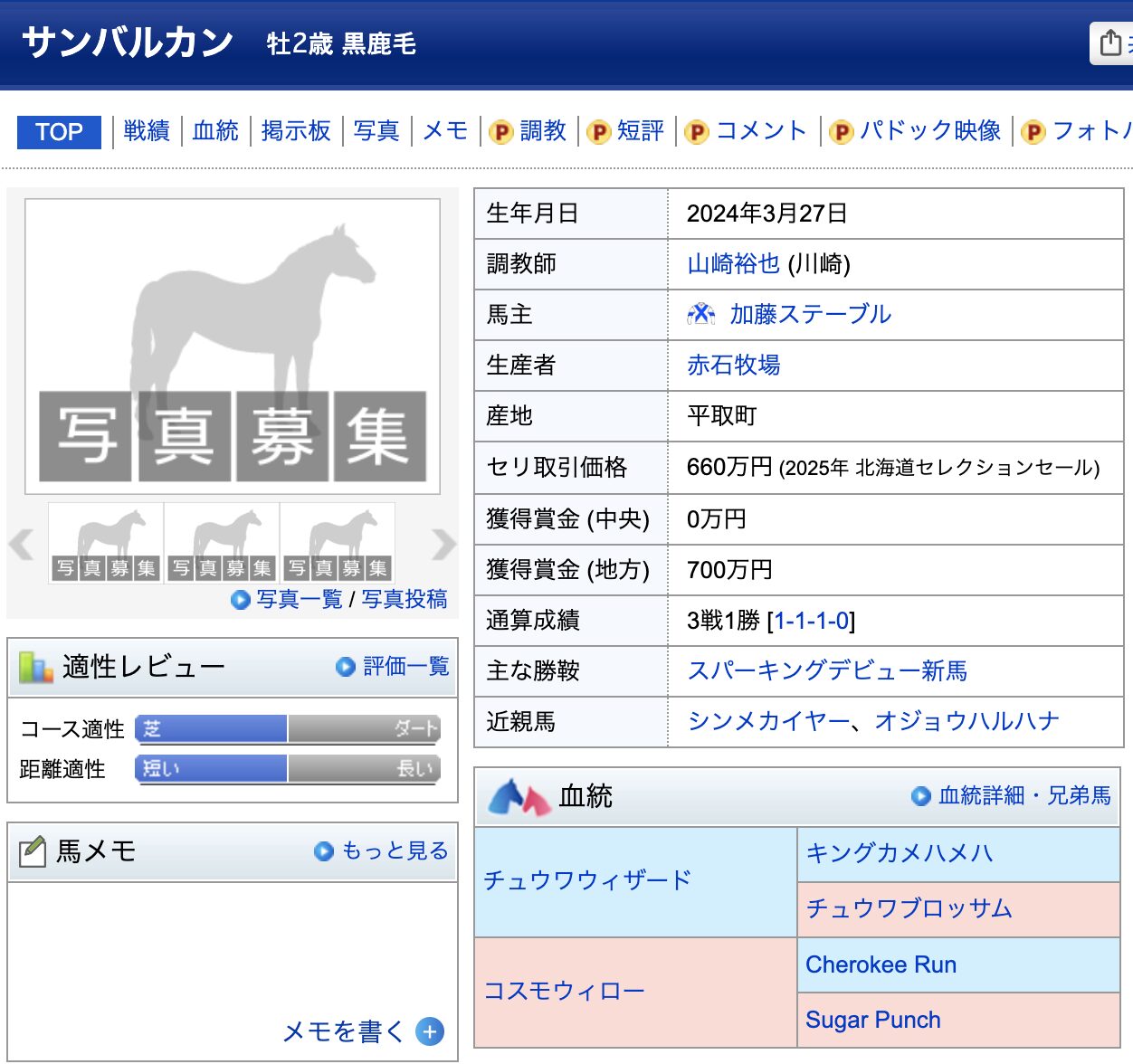This screenshot has height=1064, width=1133.
Task: Open the 血統 tab
Action: tap(215, 131)
